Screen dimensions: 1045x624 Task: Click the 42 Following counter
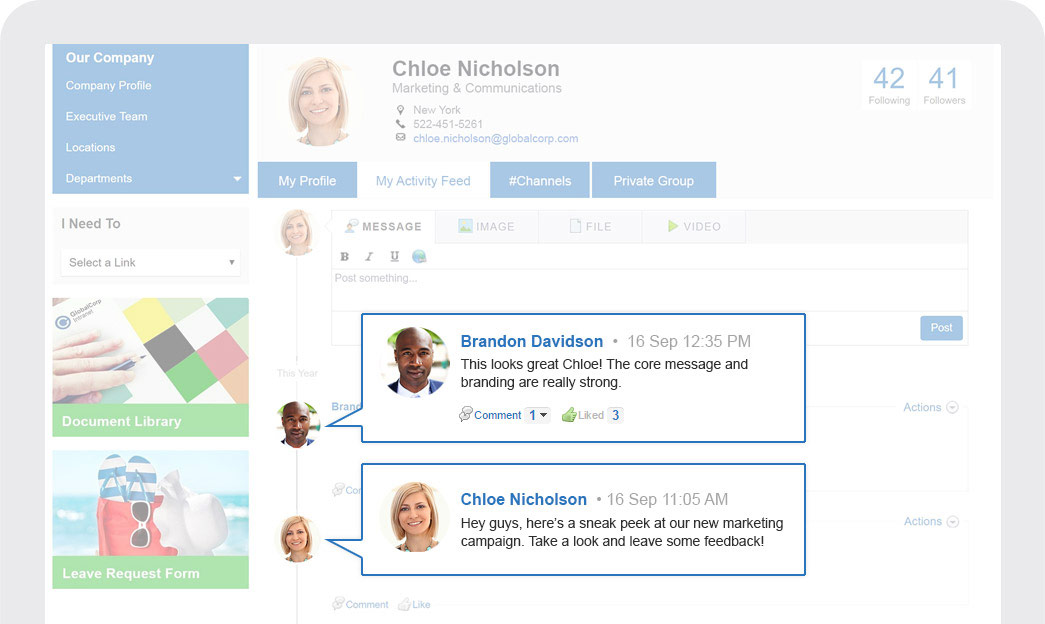[x=889, y=85]
